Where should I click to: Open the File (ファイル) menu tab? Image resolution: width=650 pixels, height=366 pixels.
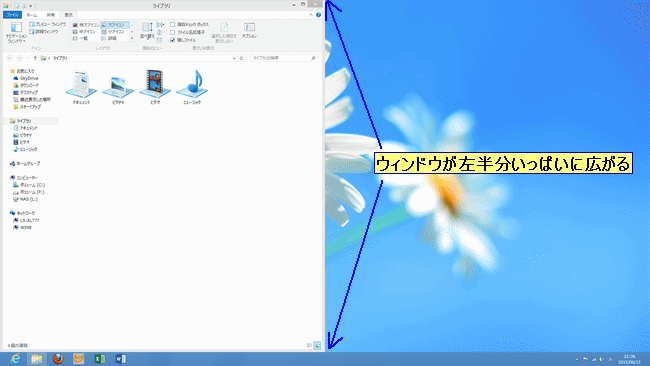pos(12,15)
